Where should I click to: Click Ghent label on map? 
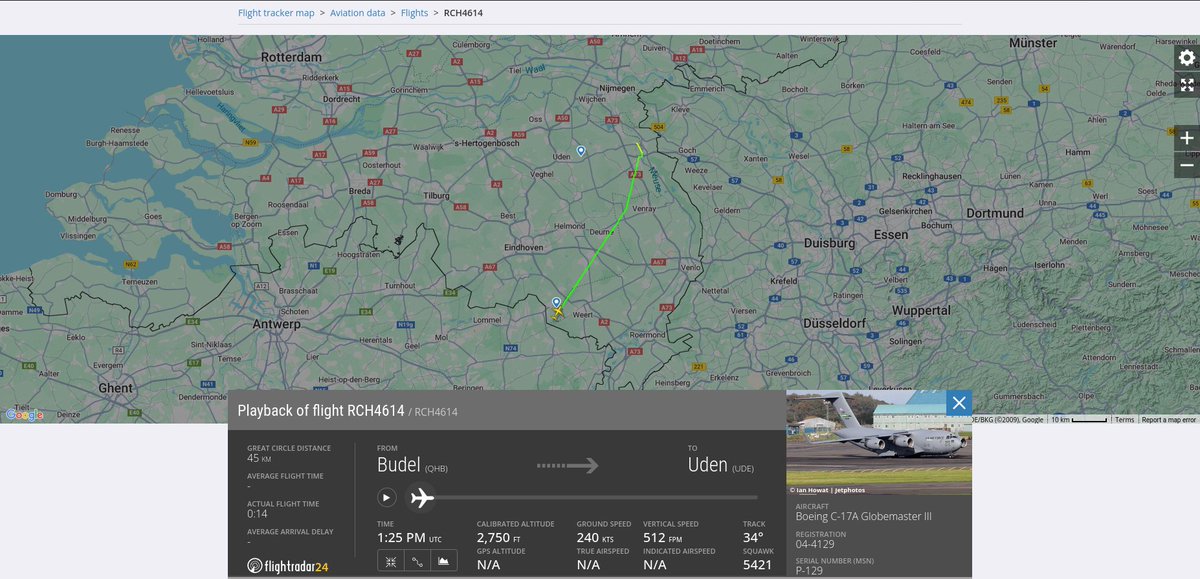[x=114, y=388]
